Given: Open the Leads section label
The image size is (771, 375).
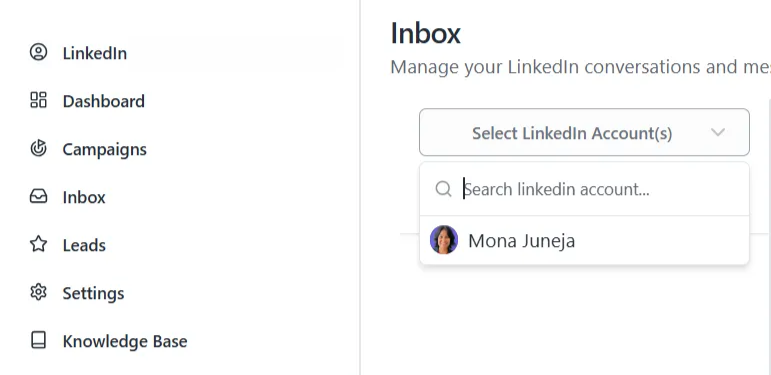Looking at the screenshot, I should tap(84, 245).
